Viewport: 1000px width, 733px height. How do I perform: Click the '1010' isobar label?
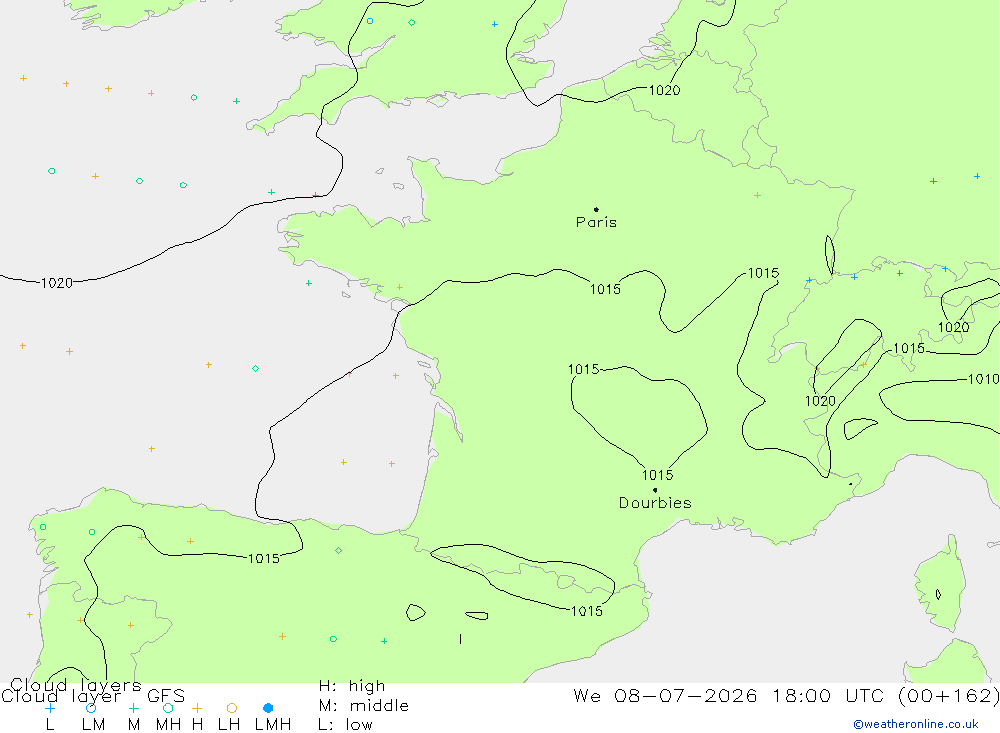click(983, 380)
